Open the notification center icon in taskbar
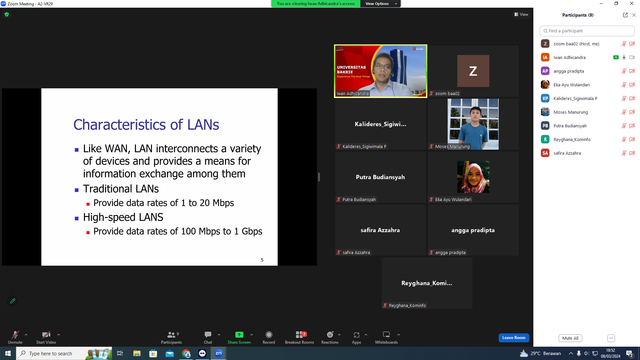This screenshot has width=640, height=360. pos(629,353)
